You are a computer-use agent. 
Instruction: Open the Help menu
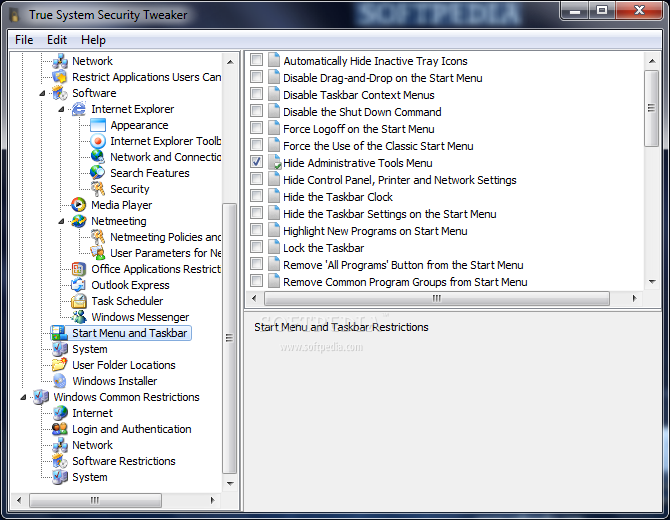[93, 40]
